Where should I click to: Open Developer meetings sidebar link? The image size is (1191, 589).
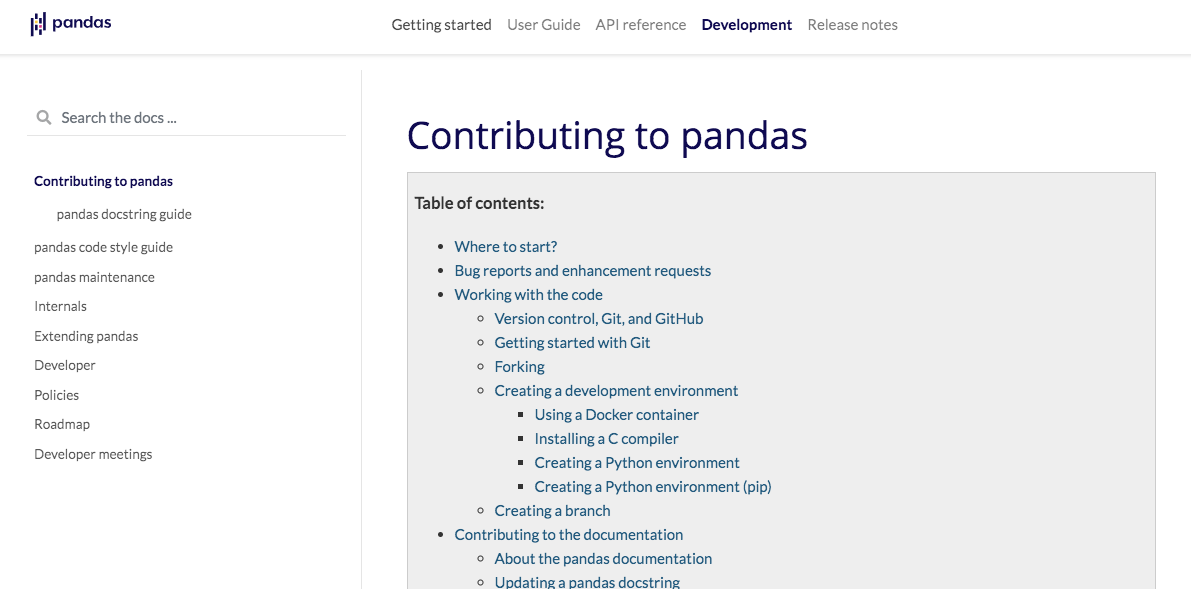(93, 454)
